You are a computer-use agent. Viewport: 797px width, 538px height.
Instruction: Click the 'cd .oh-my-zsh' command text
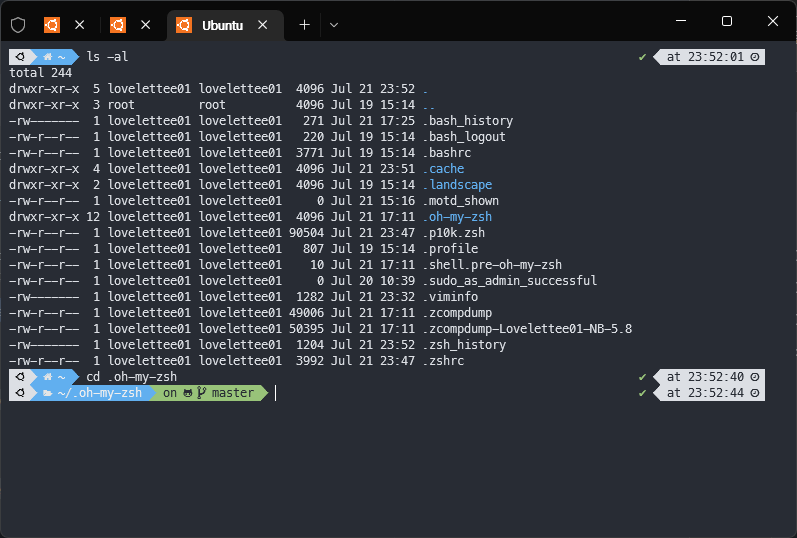(132, 377)
